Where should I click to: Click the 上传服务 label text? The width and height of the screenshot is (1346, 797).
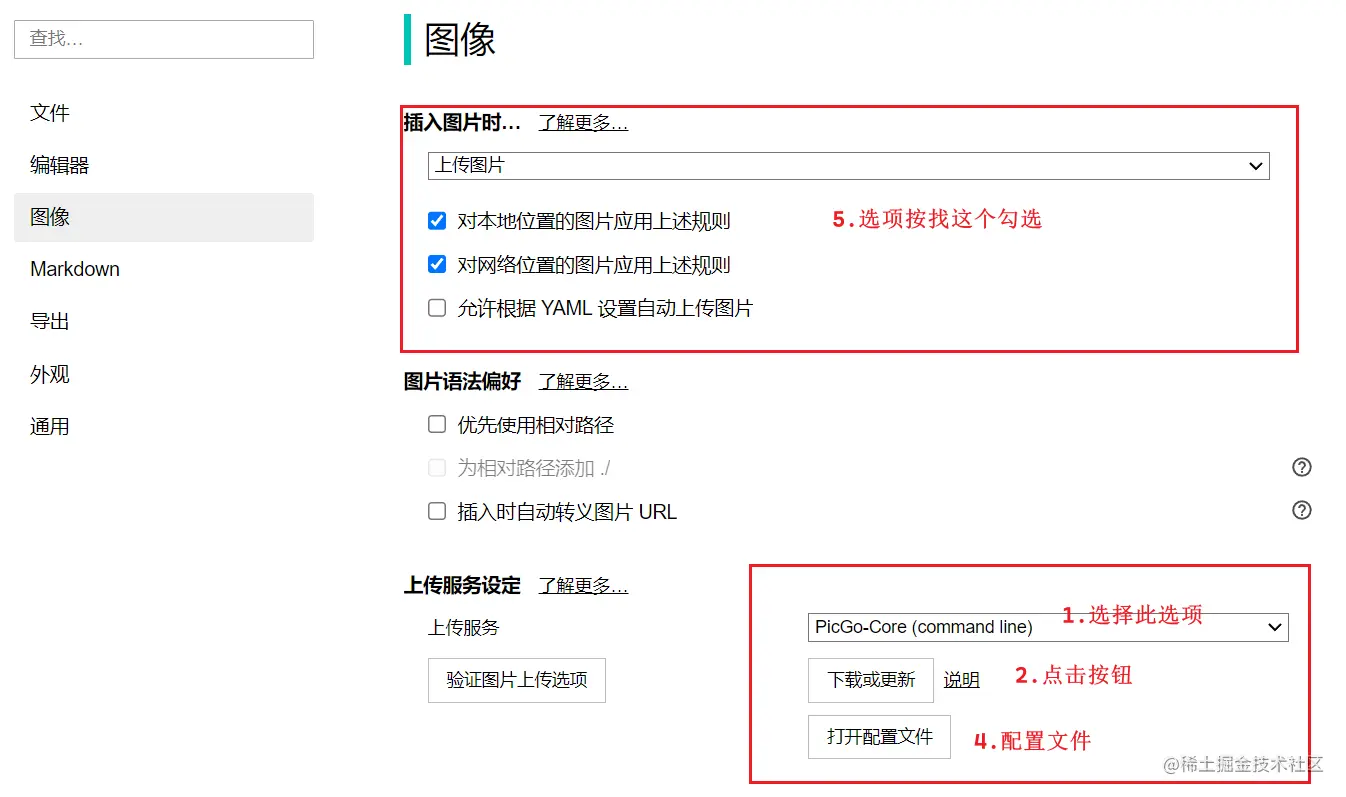coord(464,628)
